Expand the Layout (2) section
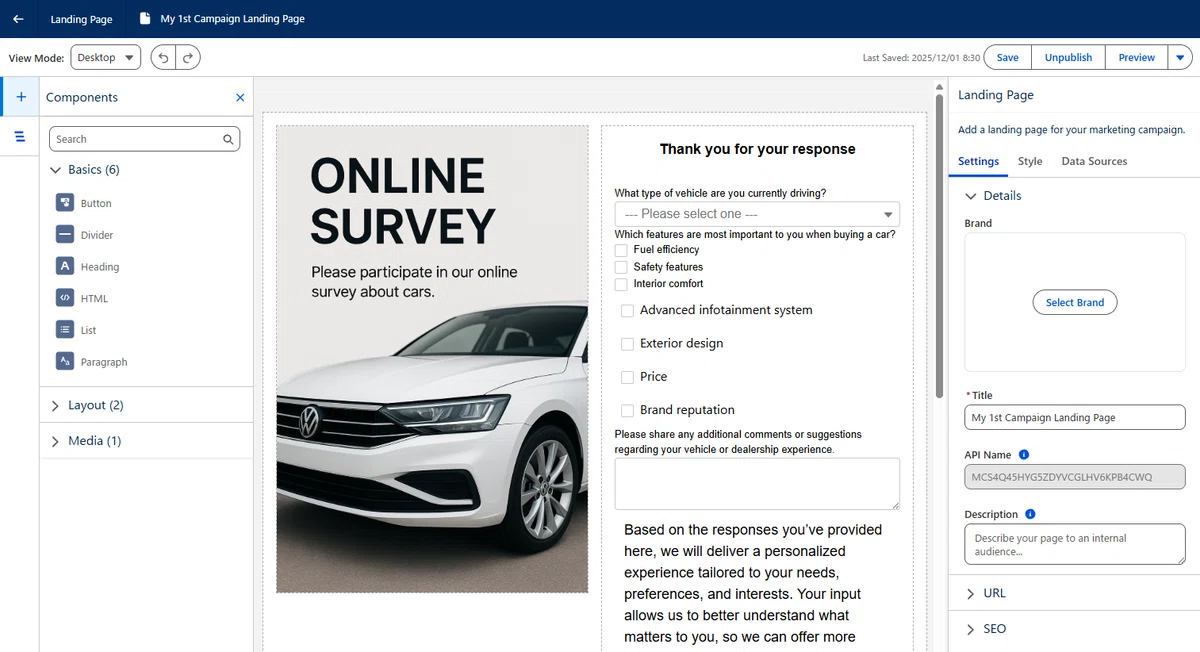The width and height of the screenshot is (1200, 652). click(56, 405)
